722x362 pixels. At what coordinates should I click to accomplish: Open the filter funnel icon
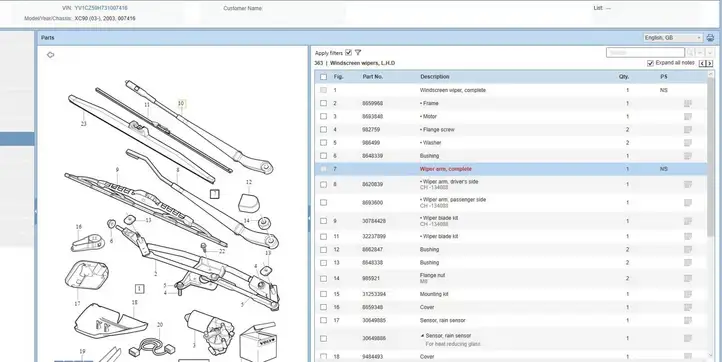pyautogui.click(x=358, y=53)
